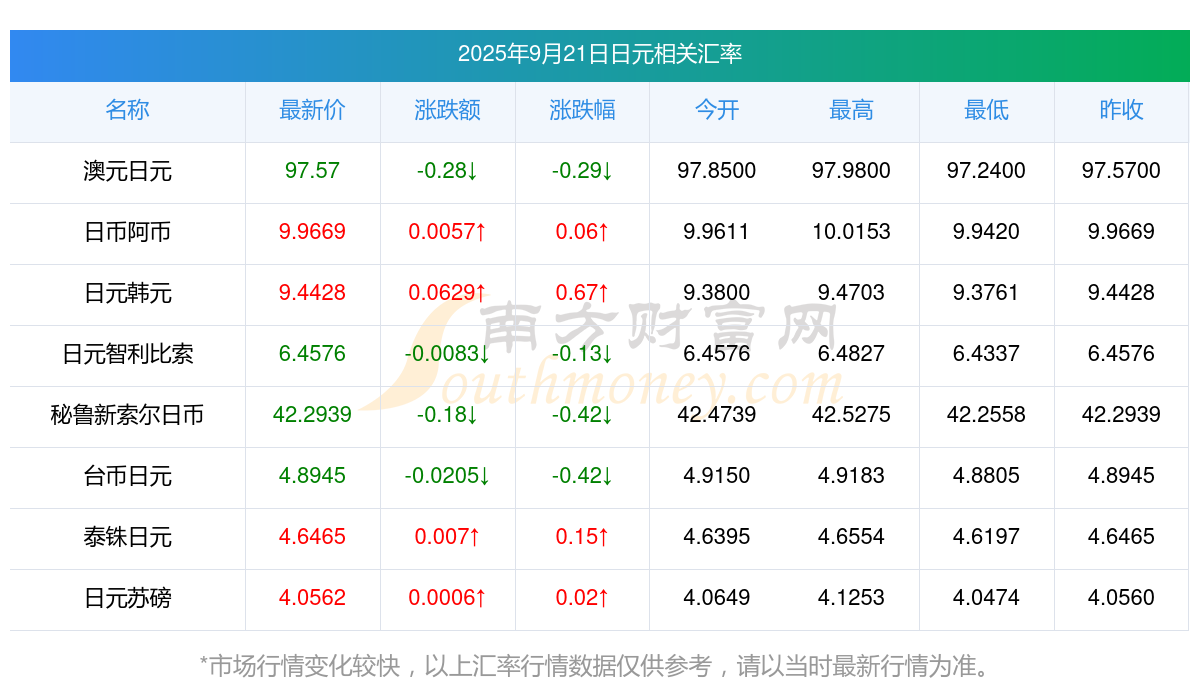Viewport: 1200px width, 698px height.
Task: Select the change percent 0.15↑
Action: point(583,537)
